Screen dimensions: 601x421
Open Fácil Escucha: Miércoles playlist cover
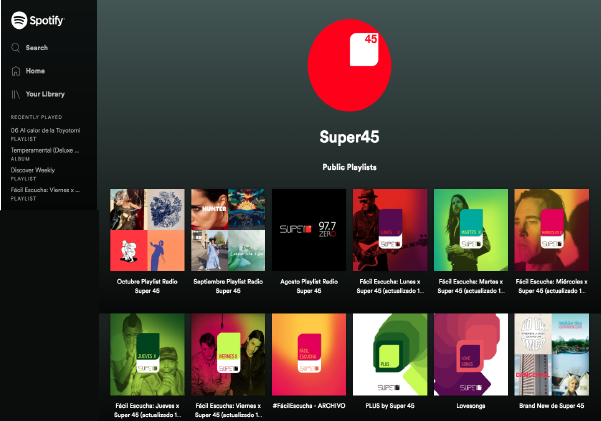pyautogui.click(x=552, y=230)
